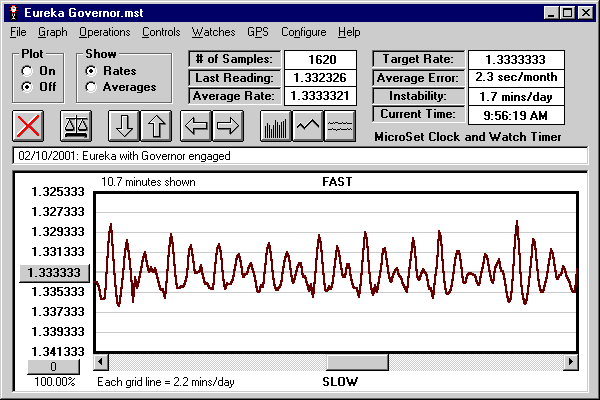Screen dimensions: 600x400
Task: Click the application icon in title bar
Action: [x=14, y=13]
